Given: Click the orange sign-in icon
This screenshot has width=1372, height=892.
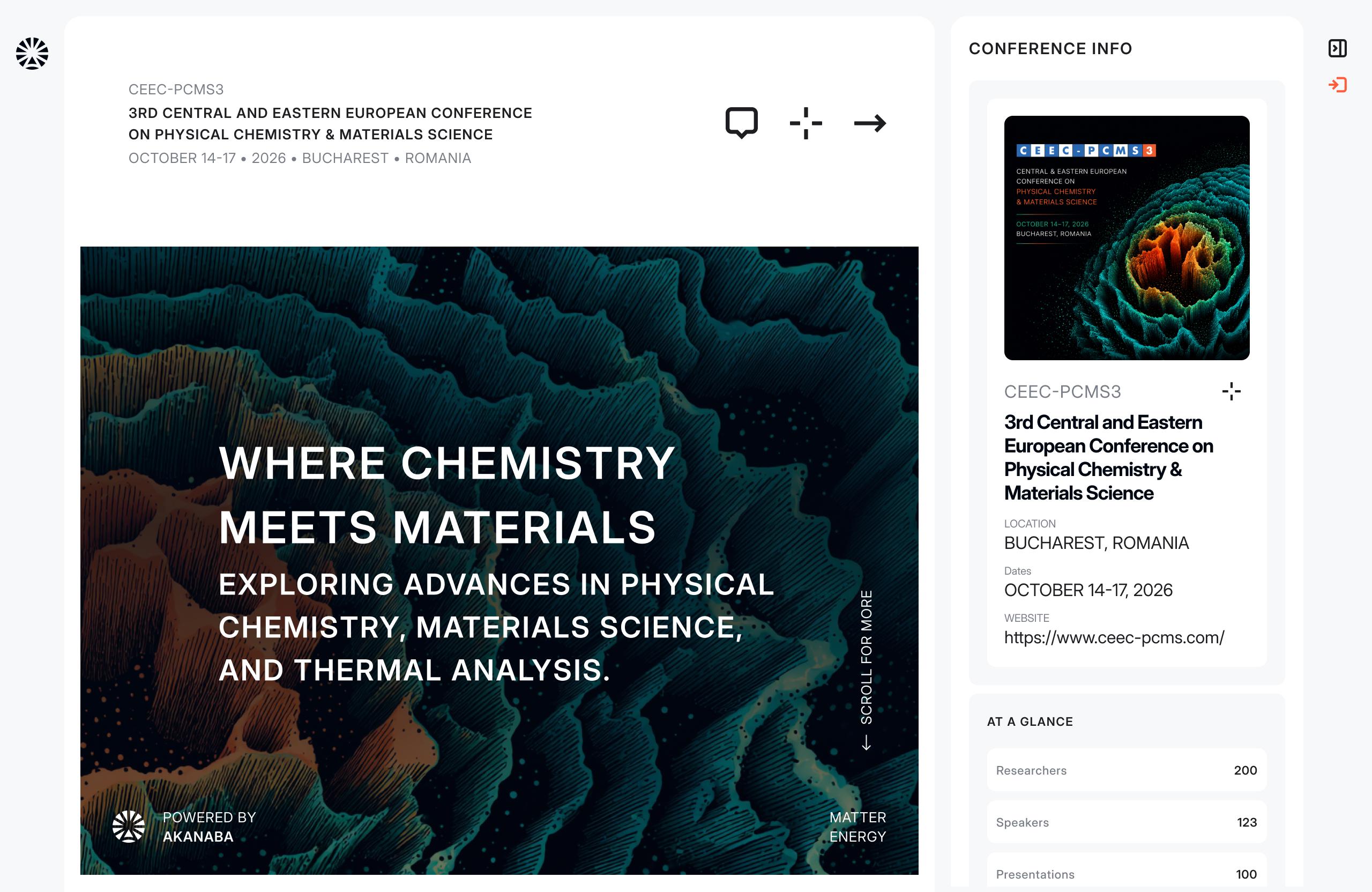Looking at the screenshot, I should point(1337,85).
